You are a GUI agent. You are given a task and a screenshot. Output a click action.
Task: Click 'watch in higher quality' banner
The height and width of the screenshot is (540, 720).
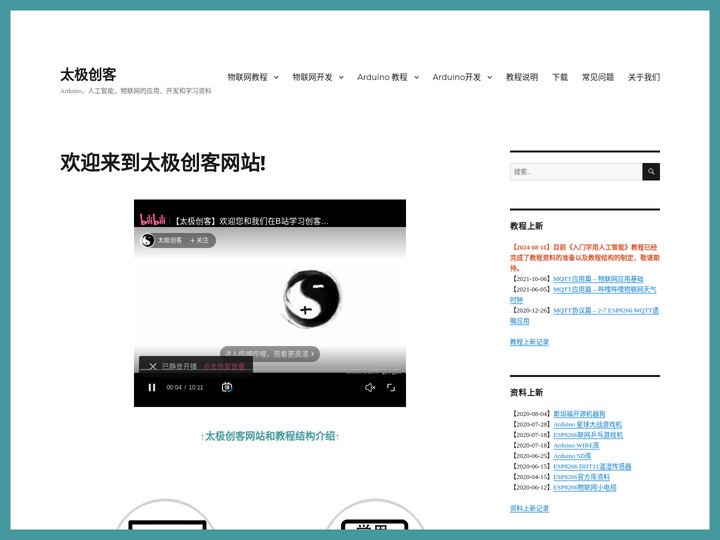pyautogui.click(x=270, y=354)
